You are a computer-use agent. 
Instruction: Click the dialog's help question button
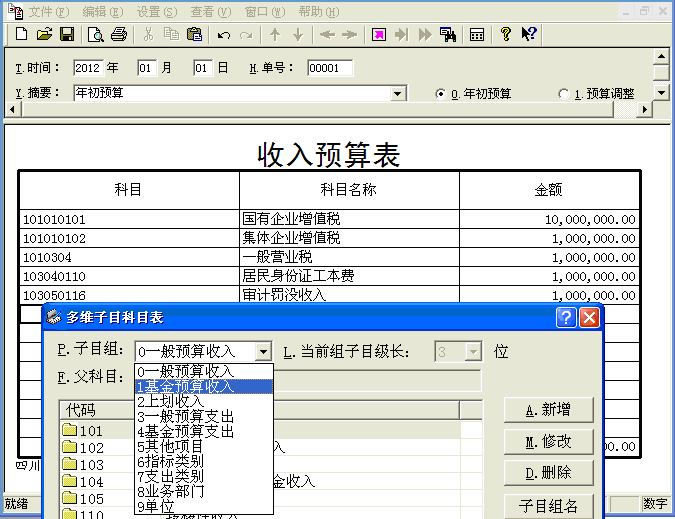(566, 318)
